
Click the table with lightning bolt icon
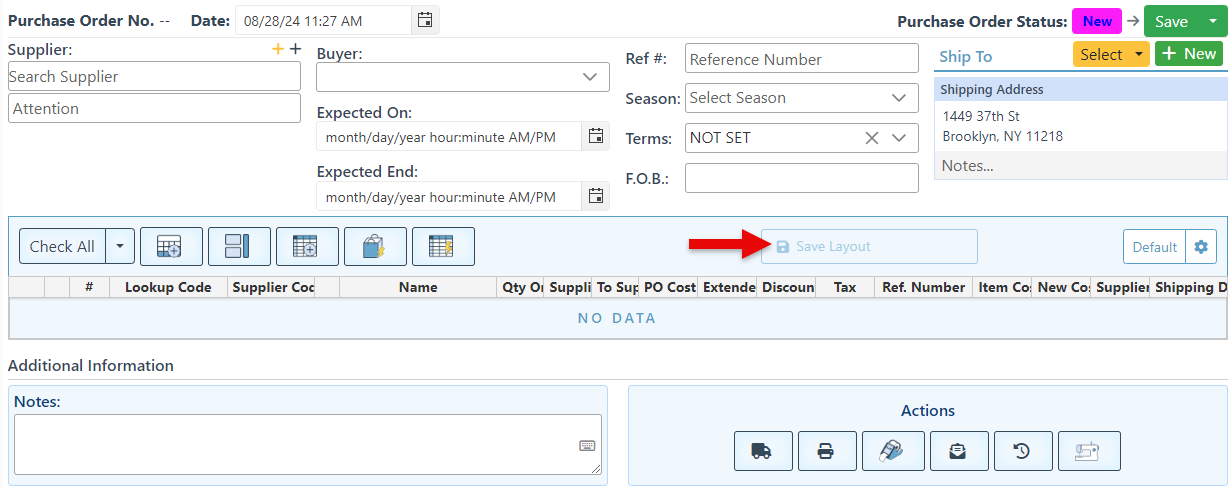[x=442, y=246]
